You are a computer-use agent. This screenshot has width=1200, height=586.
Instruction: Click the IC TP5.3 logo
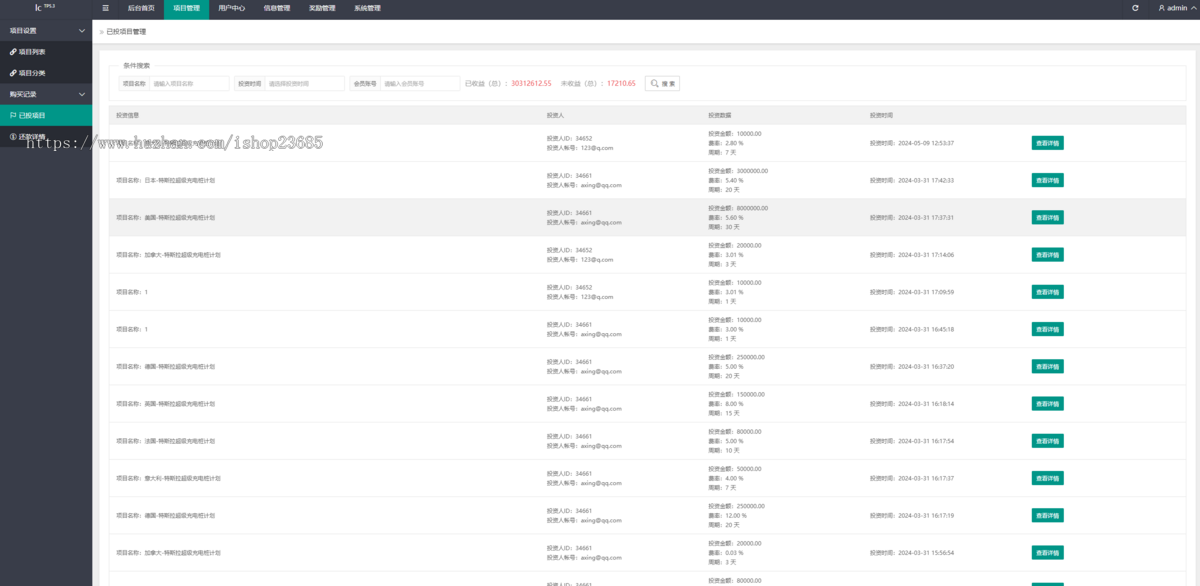click(45, 8)
